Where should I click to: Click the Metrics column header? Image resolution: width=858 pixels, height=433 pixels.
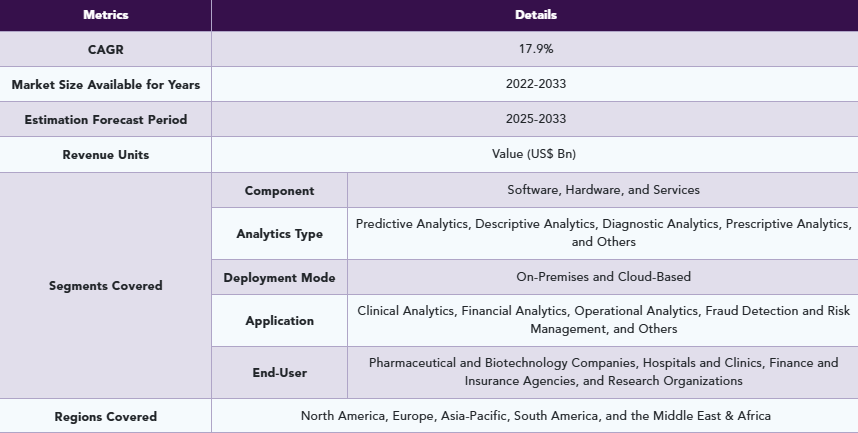105,15
